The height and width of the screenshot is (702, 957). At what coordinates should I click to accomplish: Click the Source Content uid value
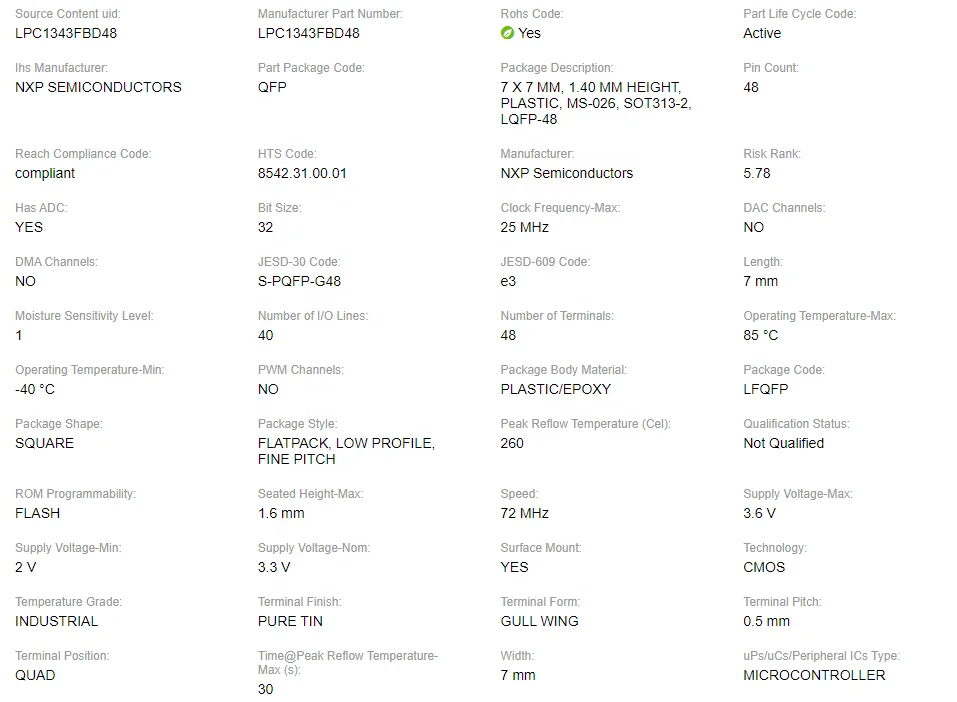[66, 34]
